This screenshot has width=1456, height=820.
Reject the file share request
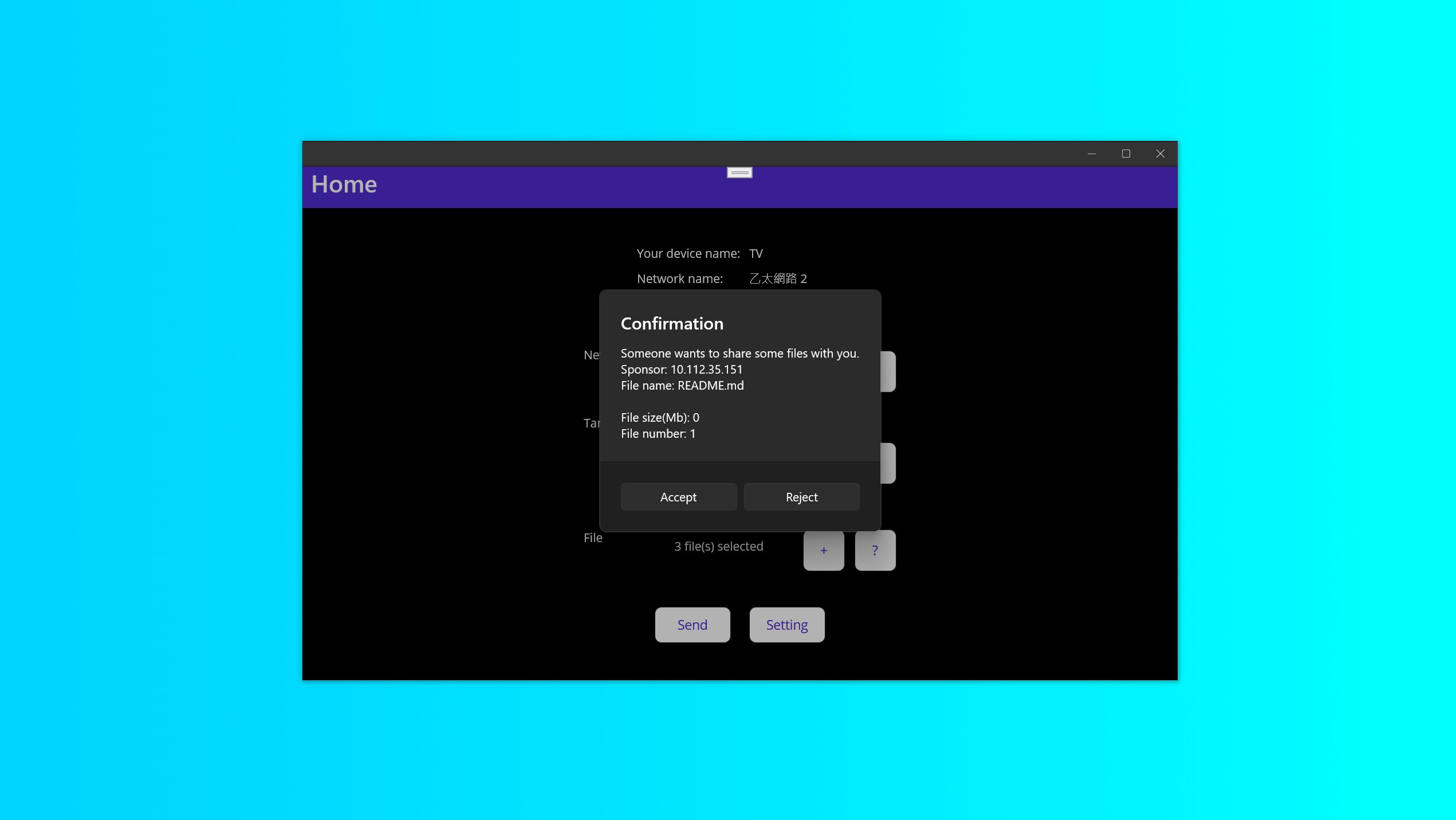pos(801,497)
